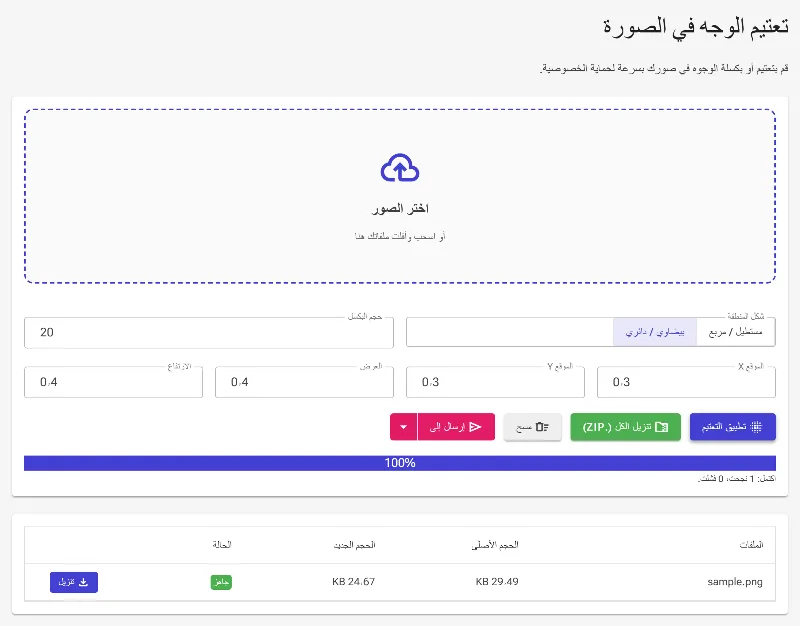Click the trash icon on clear button

click(542, 427)
